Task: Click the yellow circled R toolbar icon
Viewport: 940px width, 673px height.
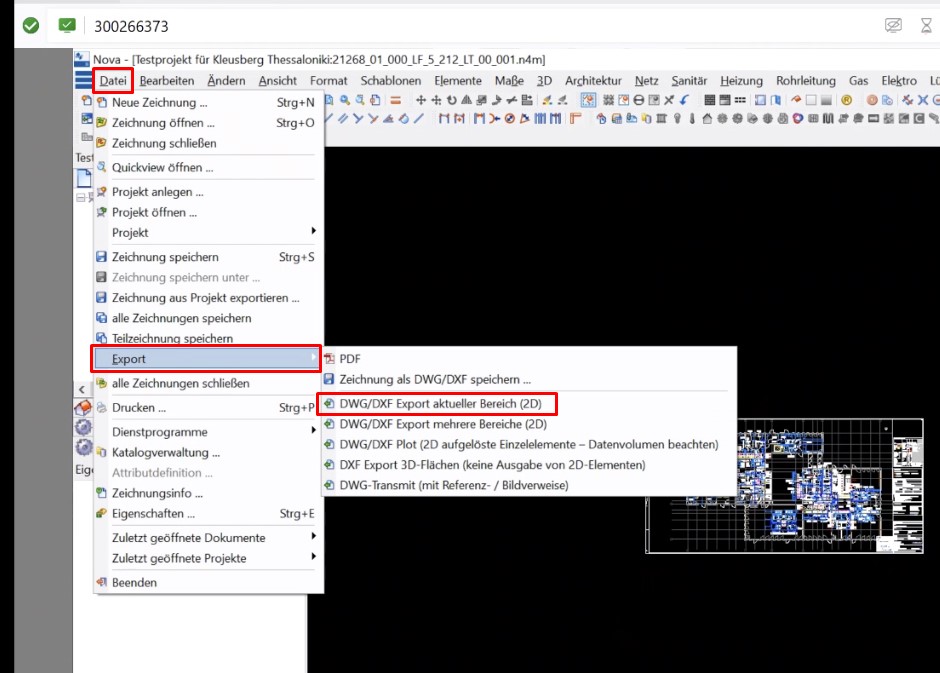Action: coord(846,100)
